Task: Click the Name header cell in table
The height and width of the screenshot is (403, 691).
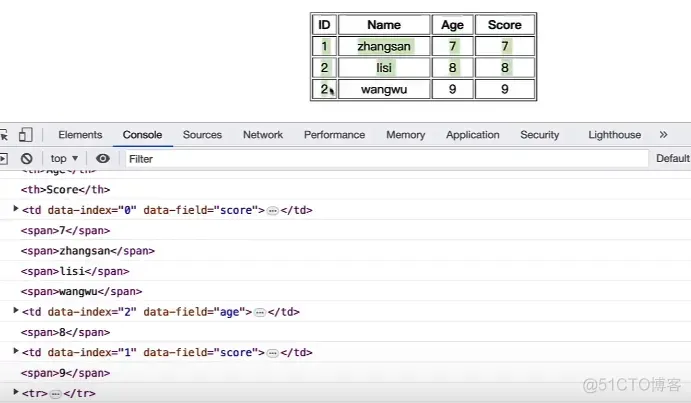Action: (384, 25)
